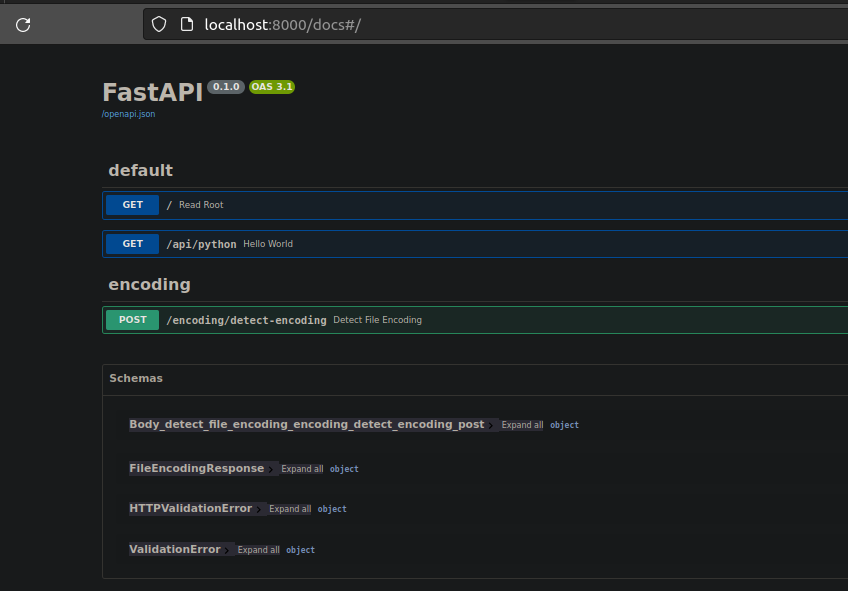
Task: Open the /openapi.json link
Action: pos(127,114)
